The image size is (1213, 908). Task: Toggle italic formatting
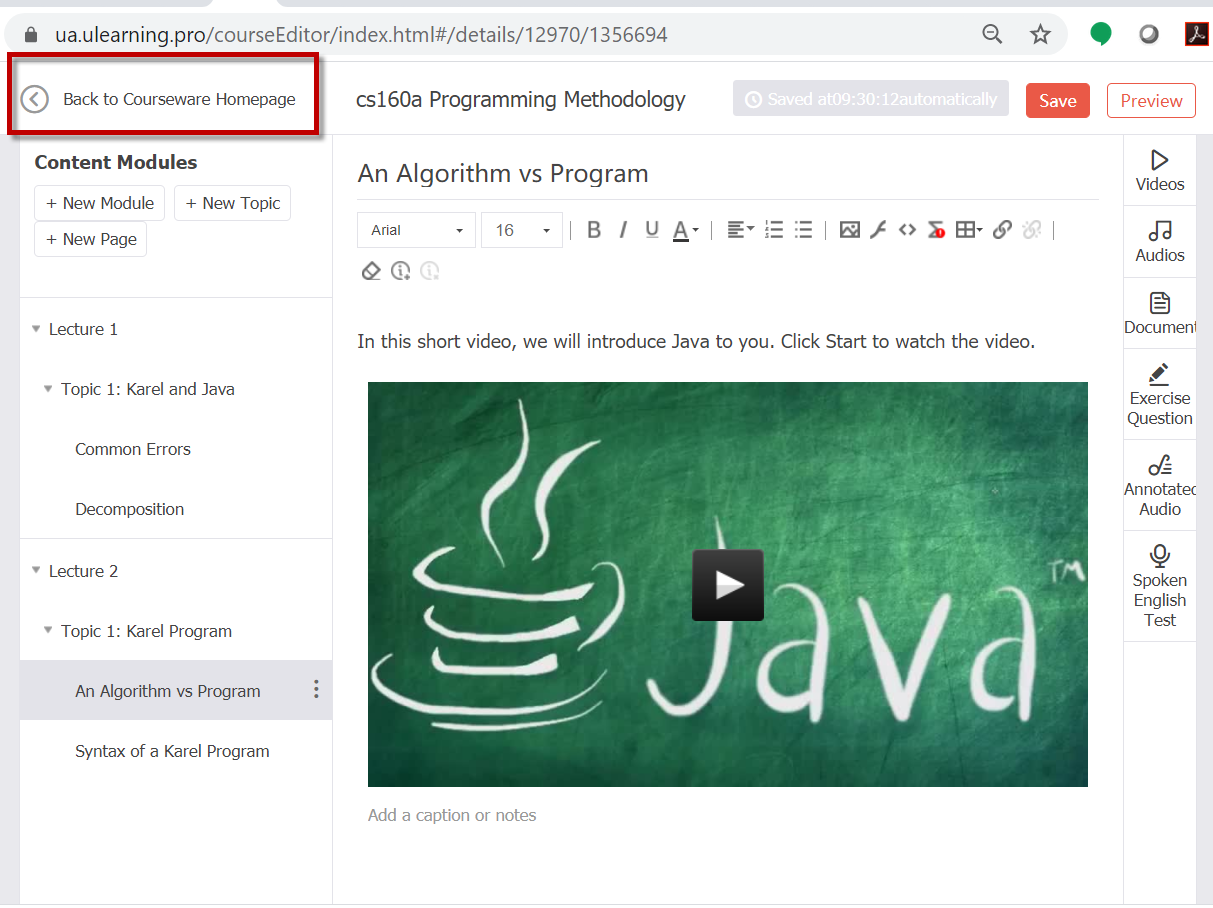click(x=623, y=230)
